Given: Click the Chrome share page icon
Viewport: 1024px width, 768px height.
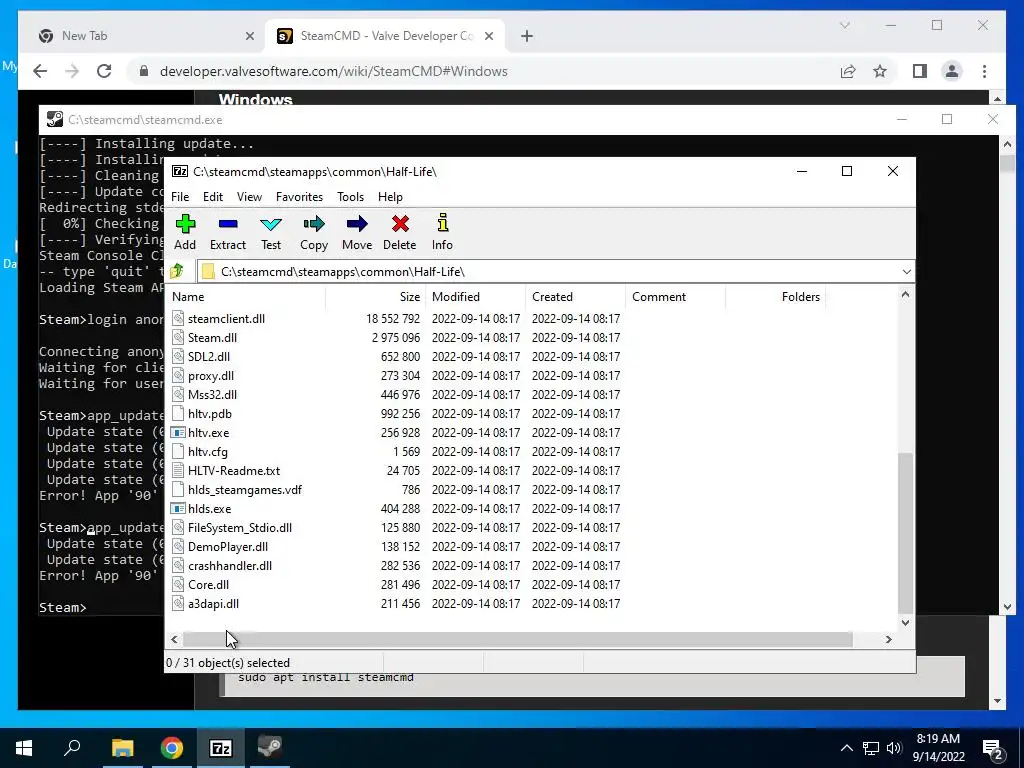Looking at the screenshot, I should [x=848, y=71].
